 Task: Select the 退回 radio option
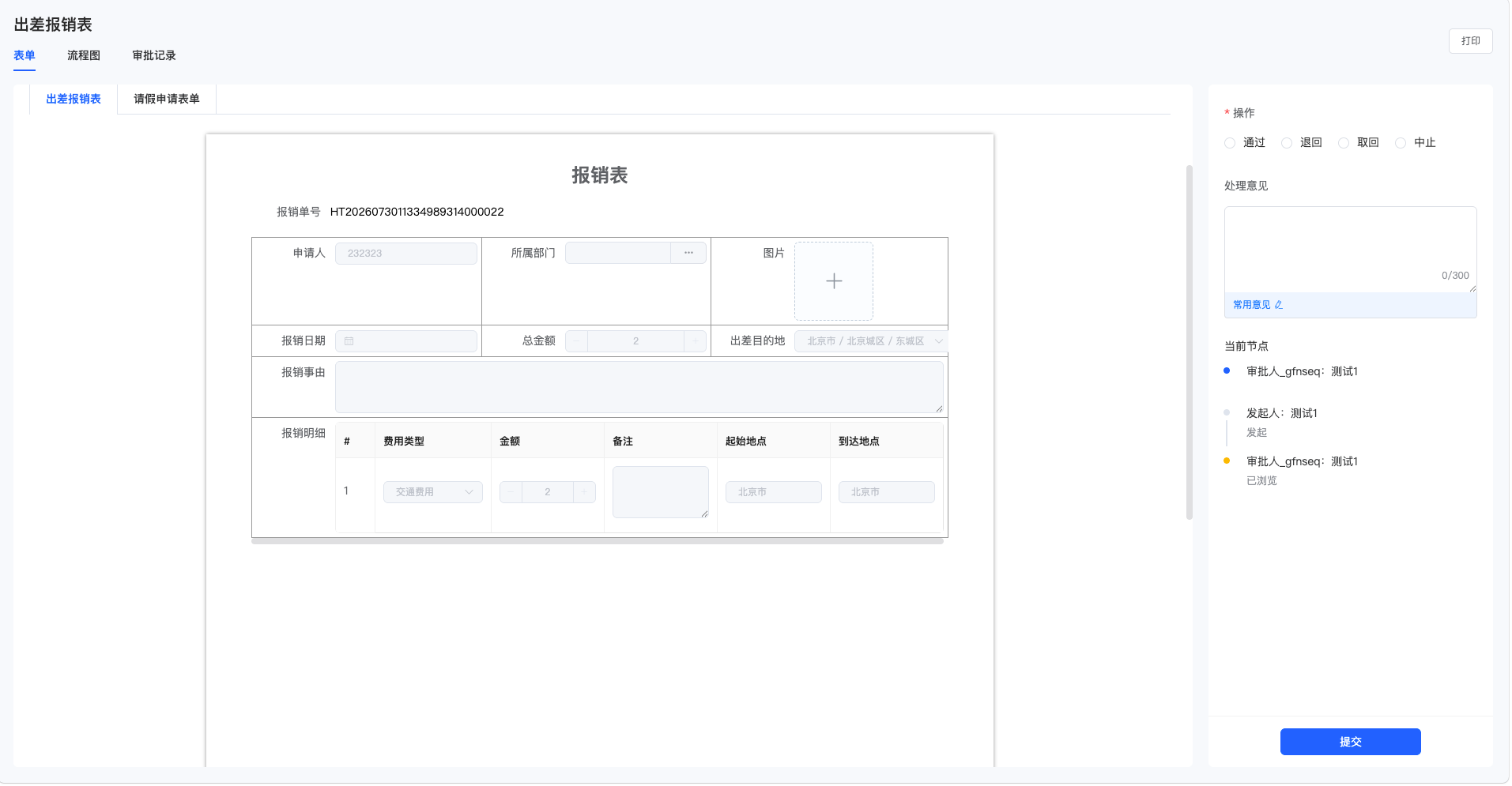tap(1286, 143)
